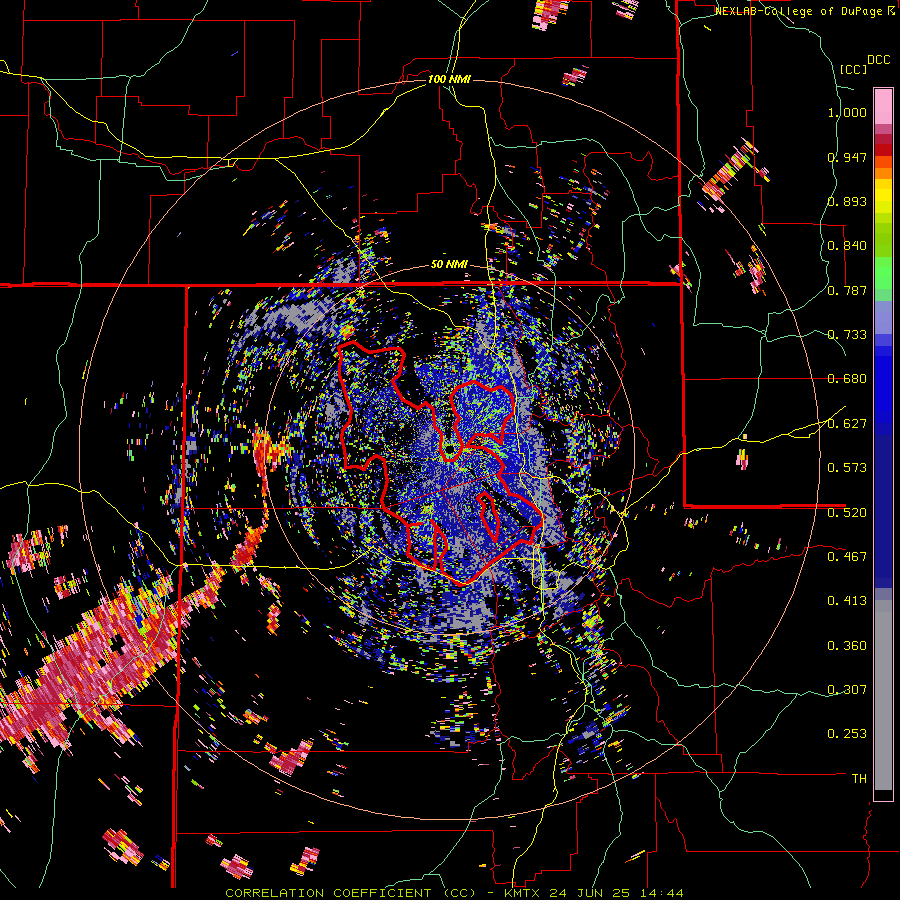This screenshot has height=900, width=900.
Task: Click the 0.413 scale value
Action: coord(847,601)
